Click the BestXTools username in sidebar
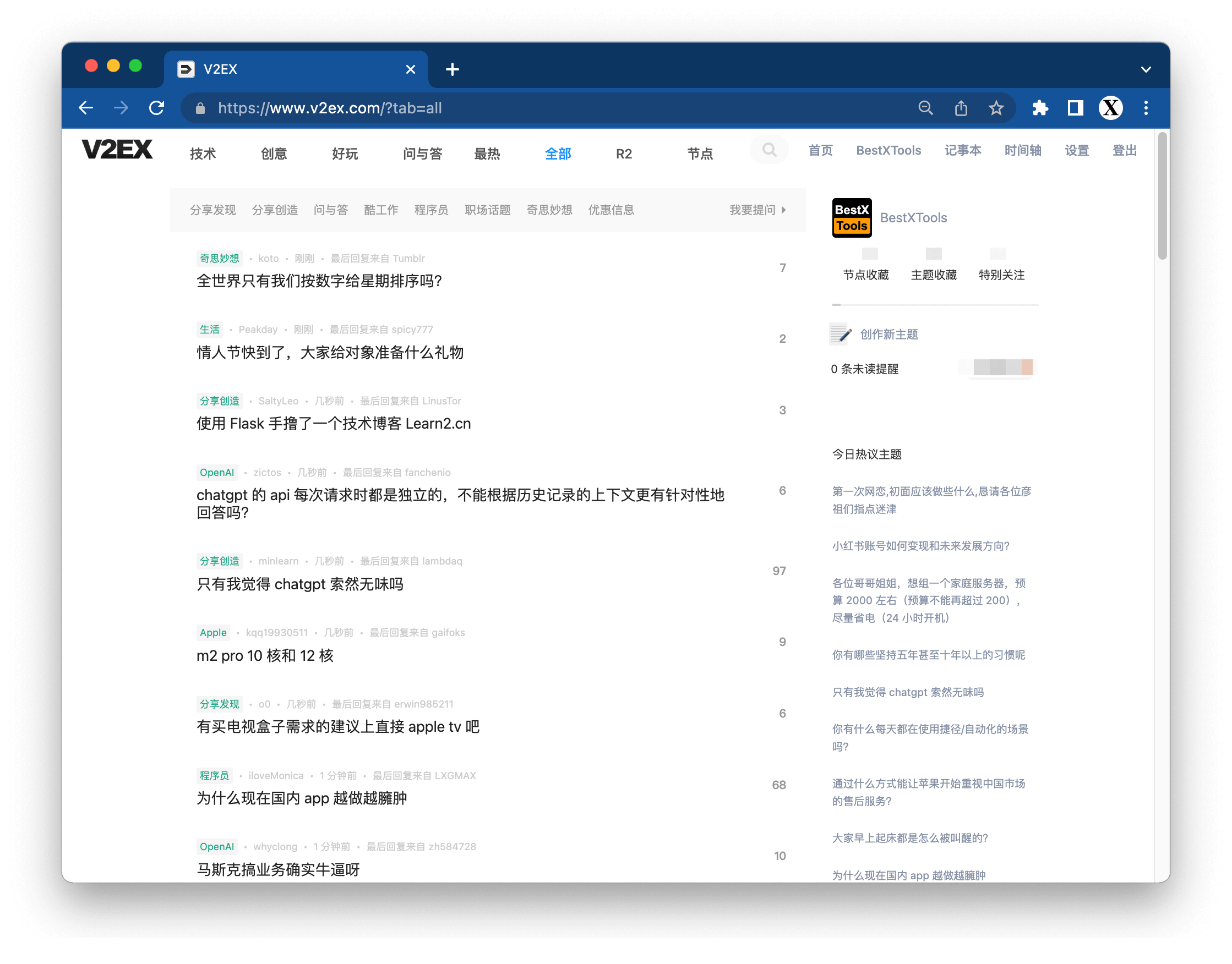Image resolution: width=1232 pixels, height=964 pixels. (x=913, y=218)
